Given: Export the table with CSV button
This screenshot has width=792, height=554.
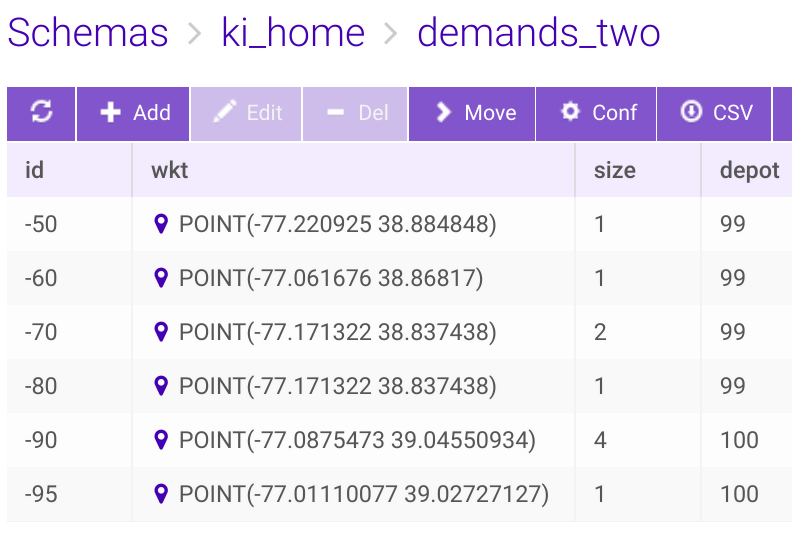Looking at the screenshot, I should point(717,113).
